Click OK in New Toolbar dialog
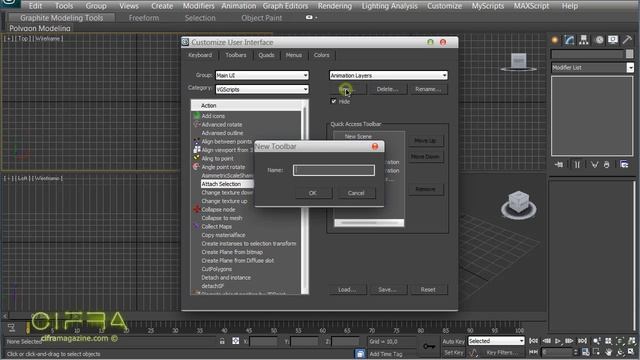Image resolution: width=640 pixels, height=360 pixels. pyautogui.click(x=313, y=193)
